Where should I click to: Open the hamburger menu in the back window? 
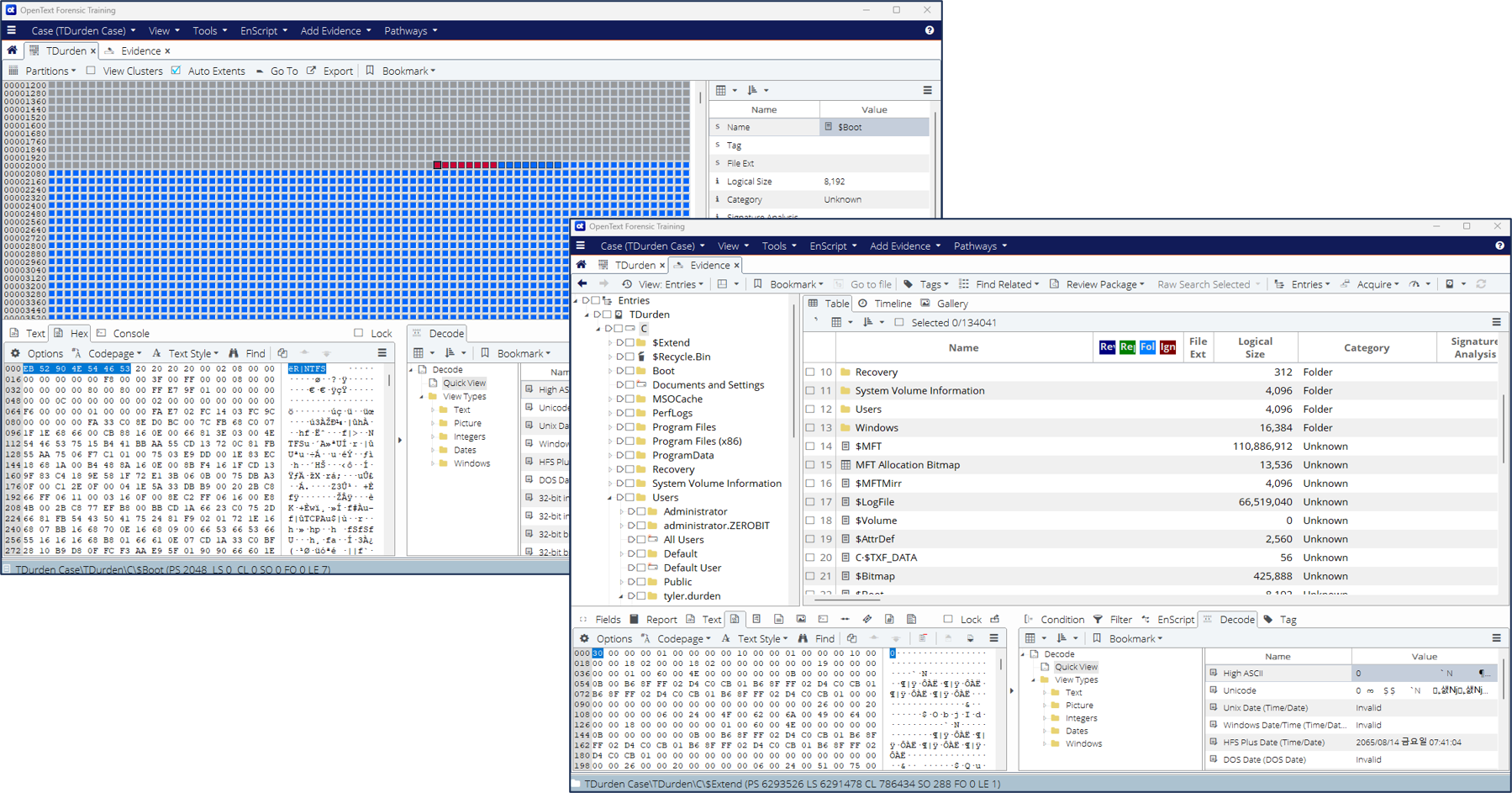tap(11, 30)
